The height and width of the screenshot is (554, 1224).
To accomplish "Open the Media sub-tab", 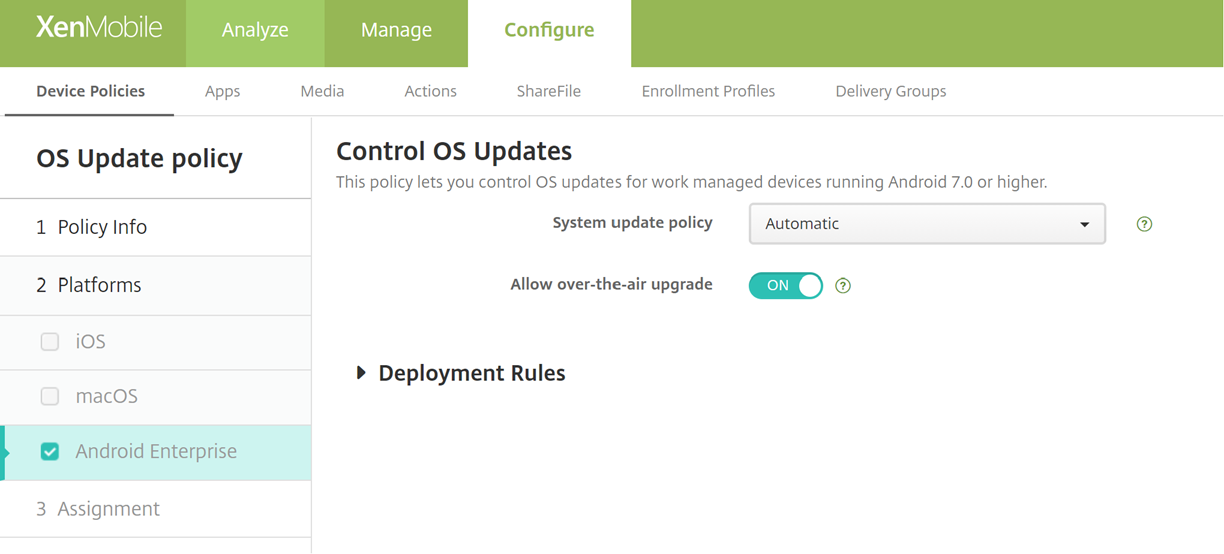I will click(322, 91).
